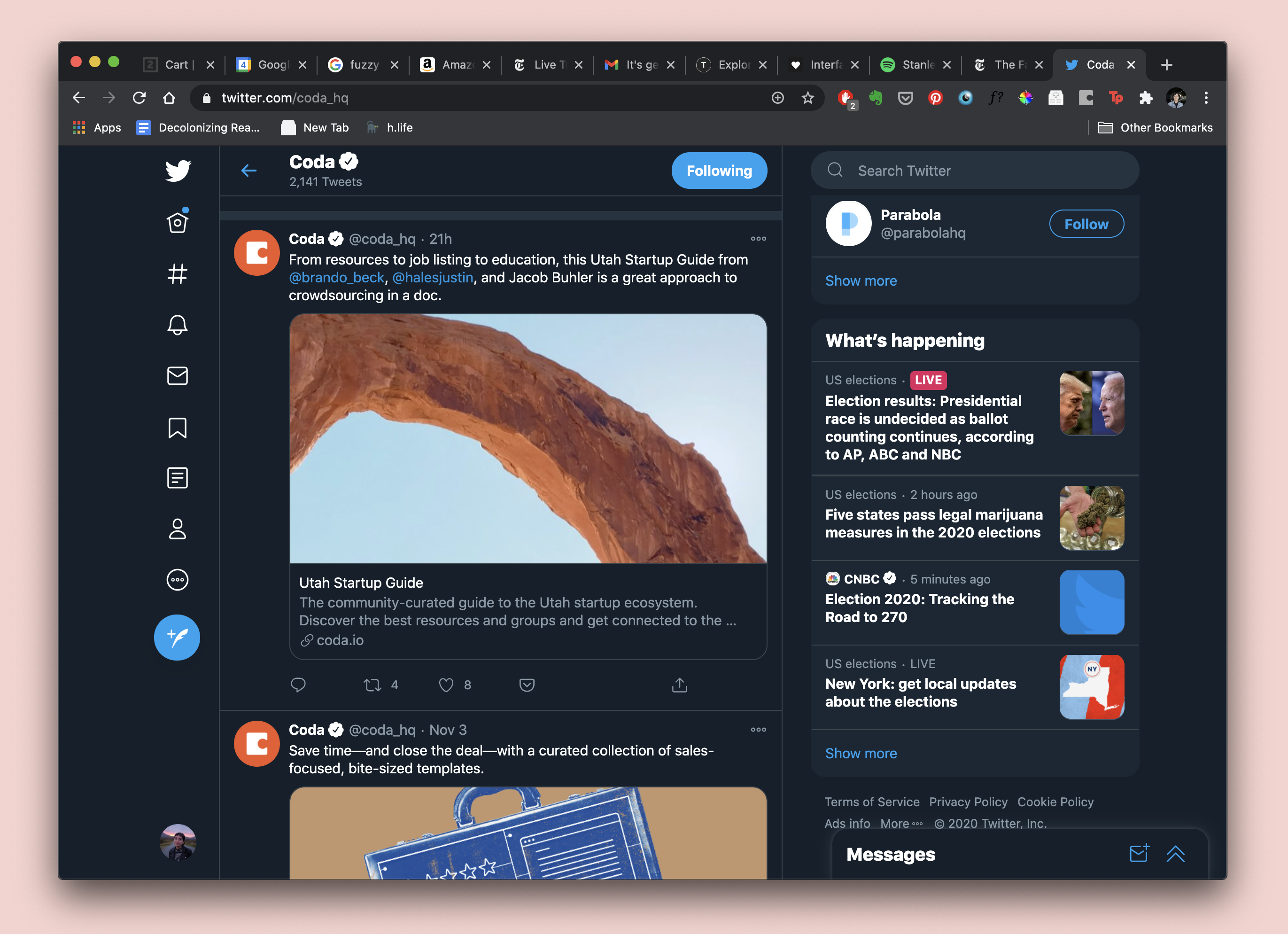Open direct Messages envelope icon in sidebar
The height and width of the screenshot is (934, 1288).
(x=177, y=376)
